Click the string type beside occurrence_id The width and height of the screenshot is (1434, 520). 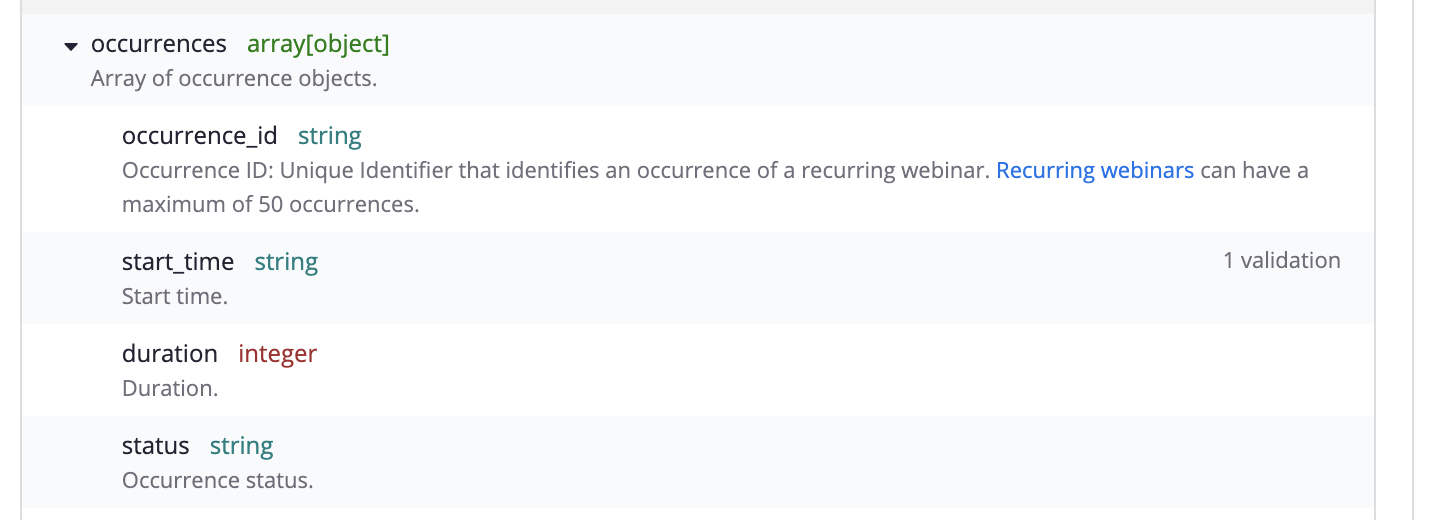click(330, 136)
